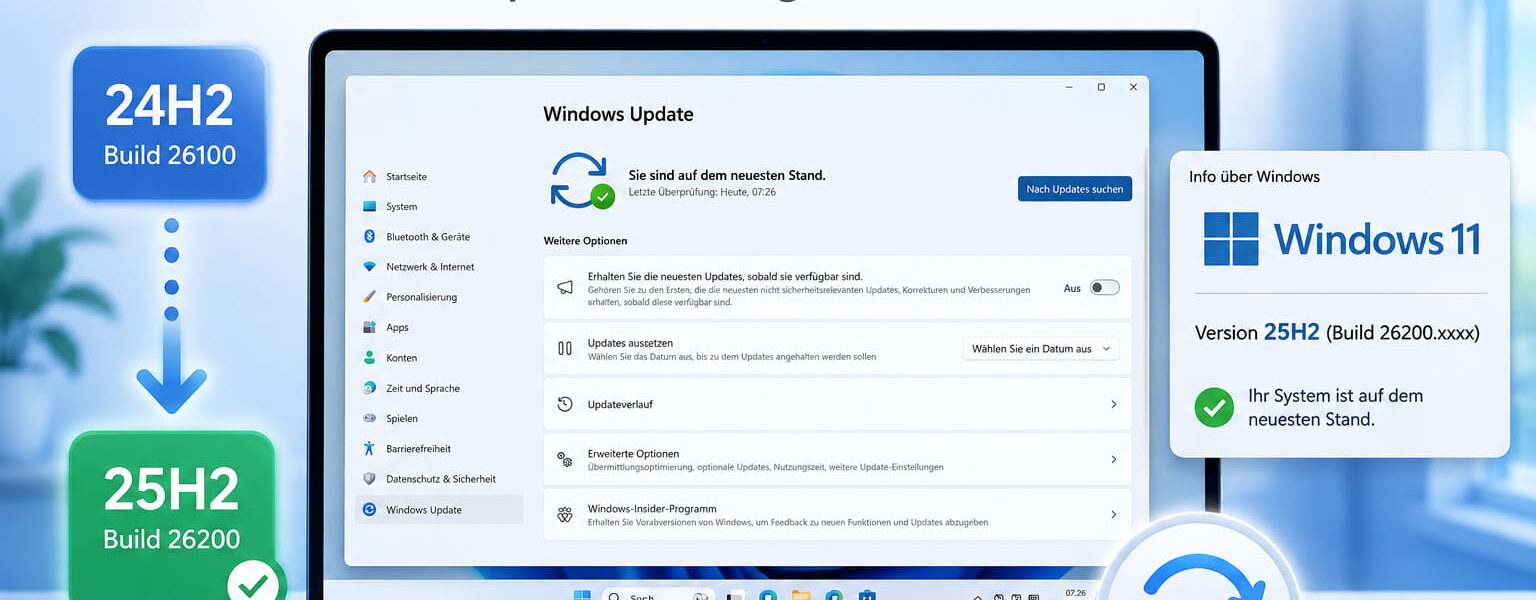Viewport: 1536px width, 600px height.
Task: Click the green checkmark in info card
Action: [x=1214, y=407]
